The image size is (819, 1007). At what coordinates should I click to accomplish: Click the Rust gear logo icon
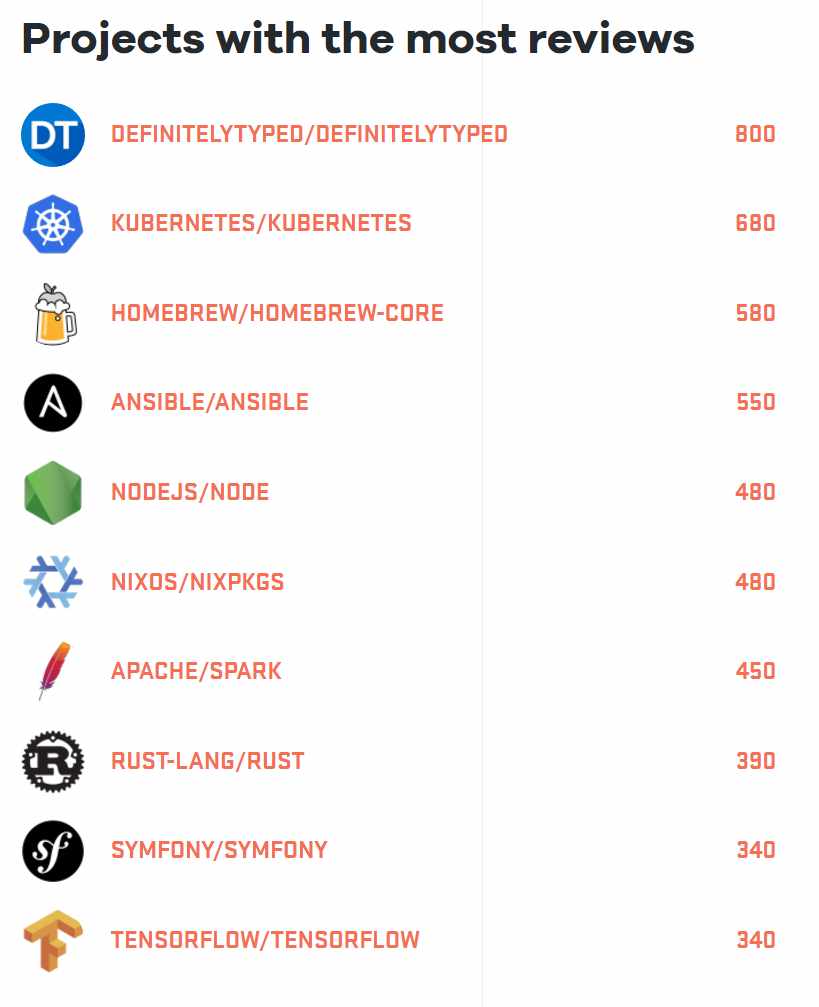click(53, 761)
